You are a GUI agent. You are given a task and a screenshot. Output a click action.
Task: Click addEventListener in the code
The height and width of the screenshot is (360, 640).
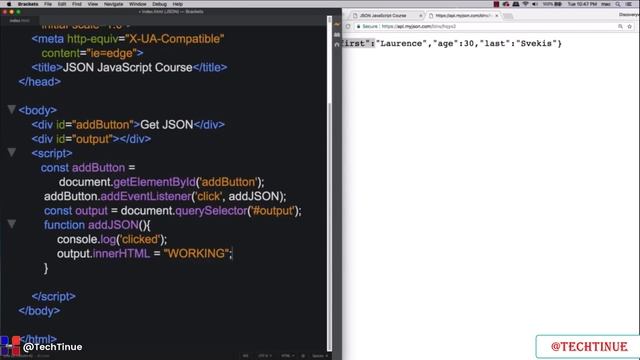(146, 196)
